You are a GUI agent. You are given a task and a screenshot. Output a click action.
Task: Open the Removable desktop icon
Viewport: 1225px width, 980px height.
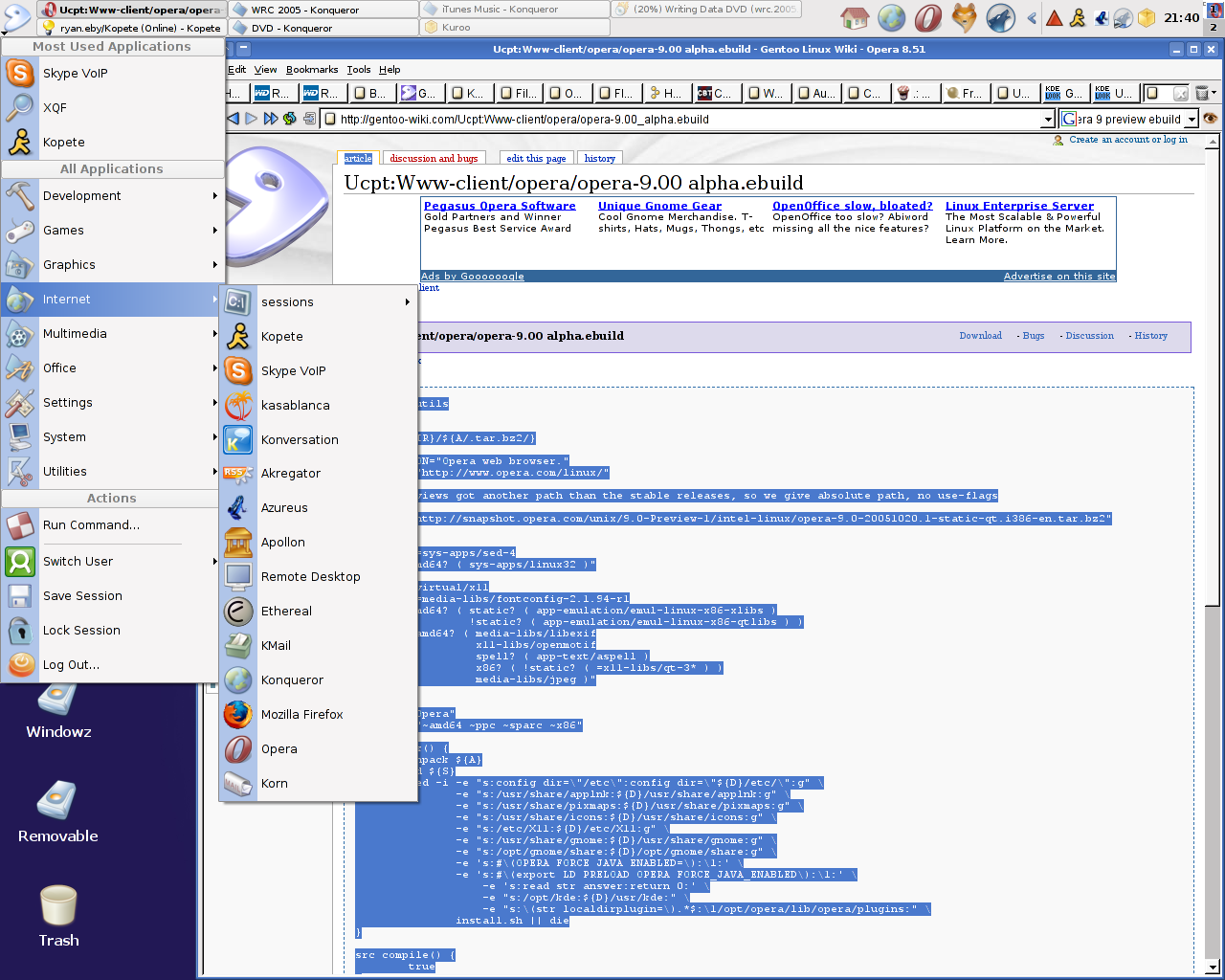(58, 812)
